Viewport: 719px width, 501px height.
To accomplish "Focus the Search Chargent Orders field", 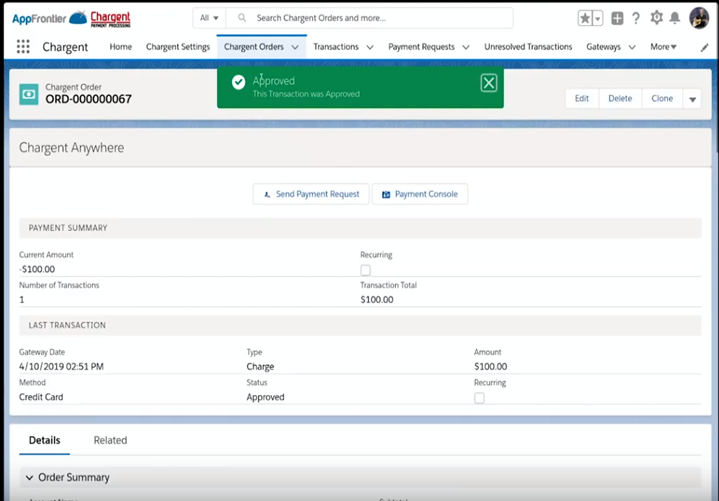I will point(370,18).
